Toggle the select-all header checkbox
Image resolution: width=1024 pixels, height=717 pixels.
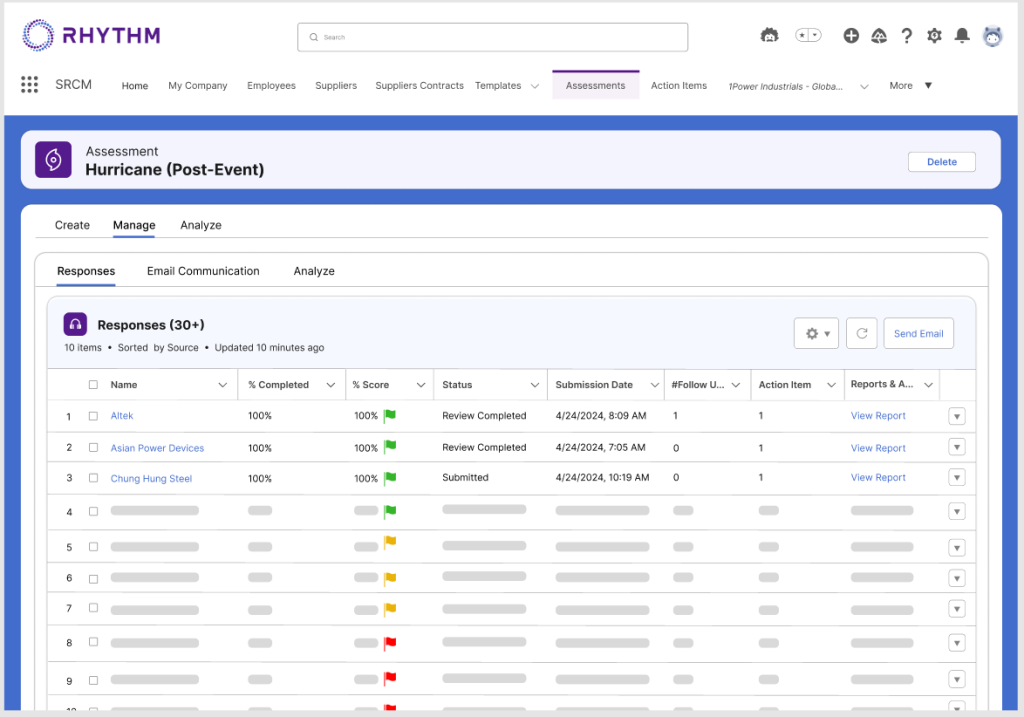pos(93,385)
